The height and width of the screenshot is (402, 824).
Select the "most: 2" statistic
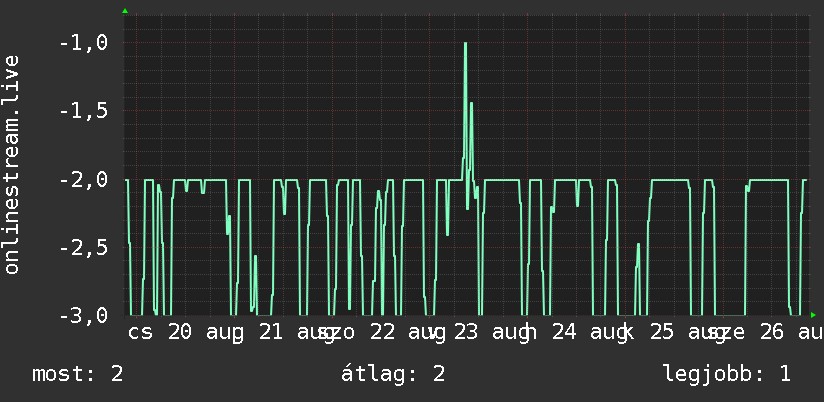[x=78, y=374]
